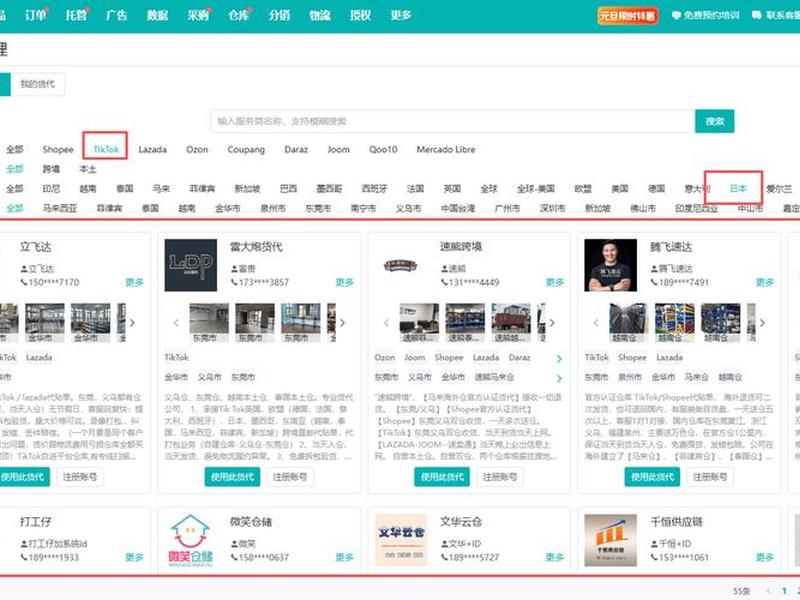This screenshot has width=800, height=600.
Task: Expand platform list on 速能跨境 card
Action: click(559, 359)
